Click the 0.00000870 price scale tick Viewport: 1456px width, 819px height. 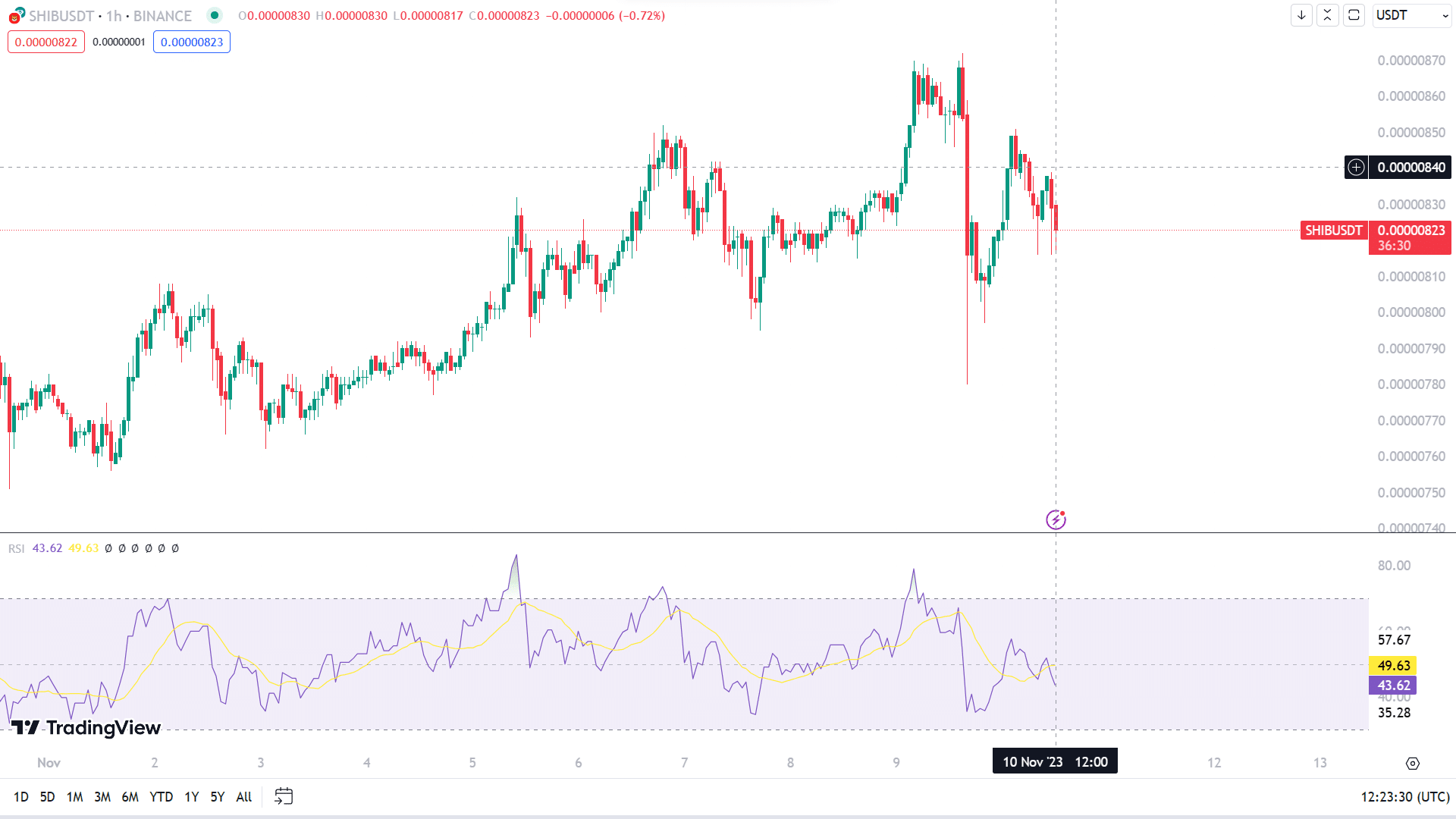click(1411, 61)
